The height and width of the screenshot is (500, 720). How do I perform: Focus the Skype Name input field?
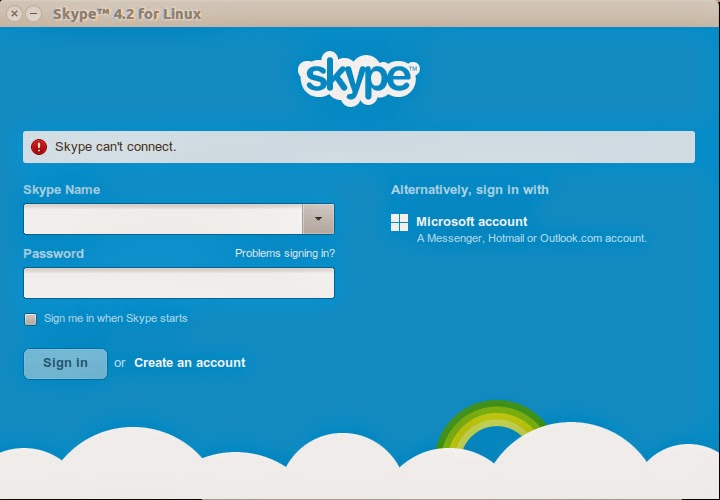pos(163,219)
